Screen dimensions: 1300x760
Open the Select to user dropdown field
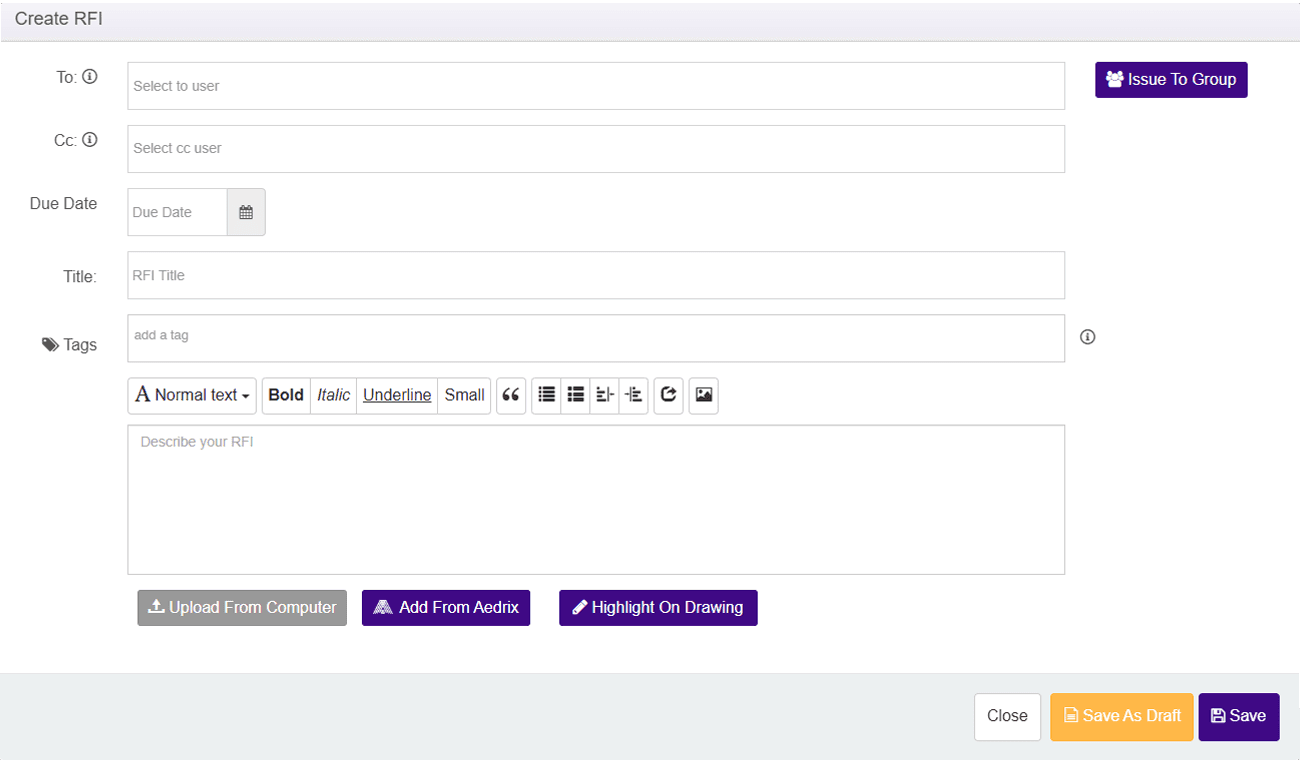click(x=595, y=86)
